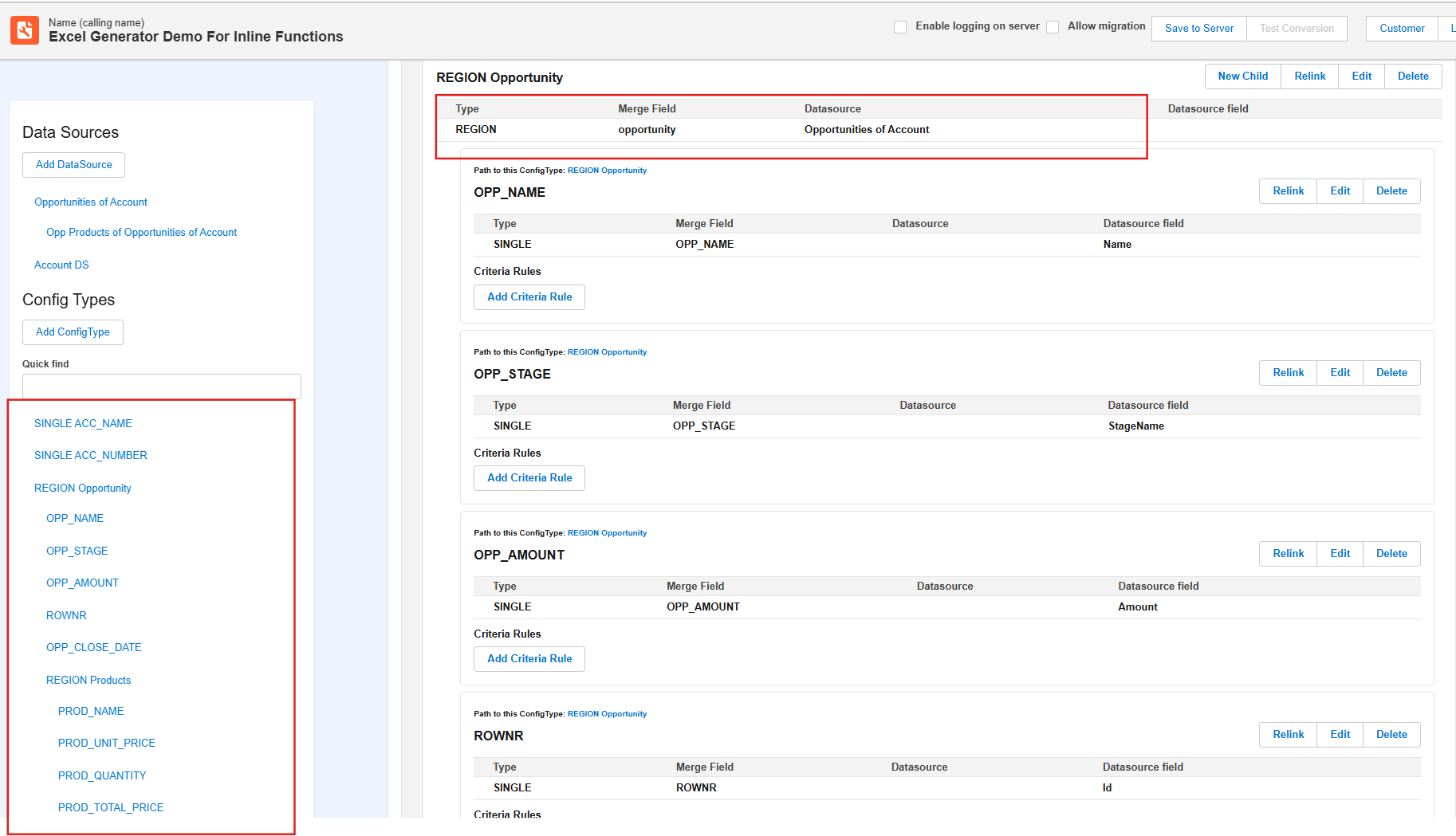Viewport: 1456px width, 836px height.
Task: Toggle the Allow migration checkbox
Action: click(x=1053, y=27)
